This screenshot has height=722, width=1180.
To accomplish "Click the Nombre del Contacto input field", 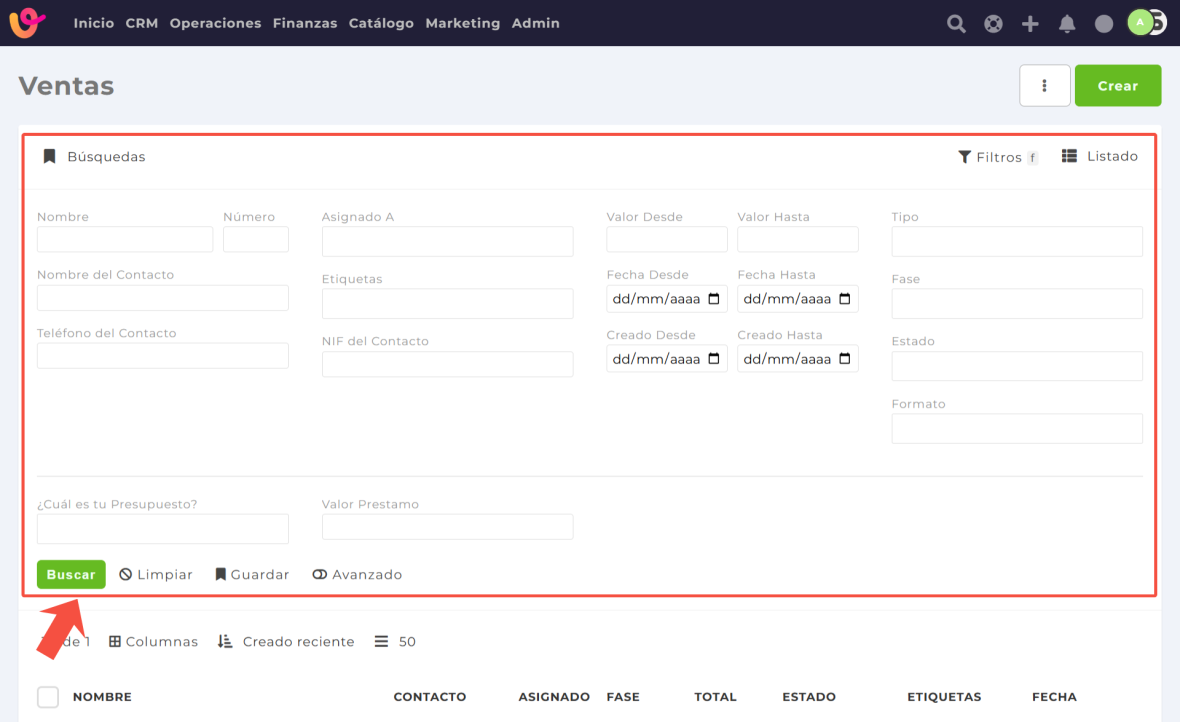I will coord(162,298).
